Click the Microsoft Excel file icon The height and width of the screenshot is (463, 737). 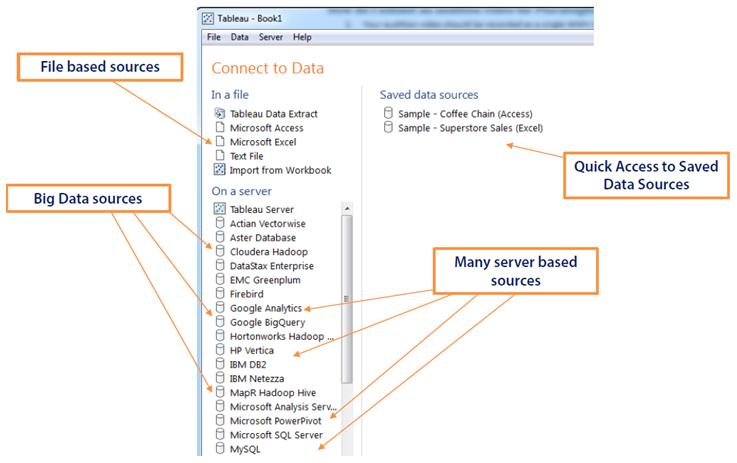tap(220, 141)
